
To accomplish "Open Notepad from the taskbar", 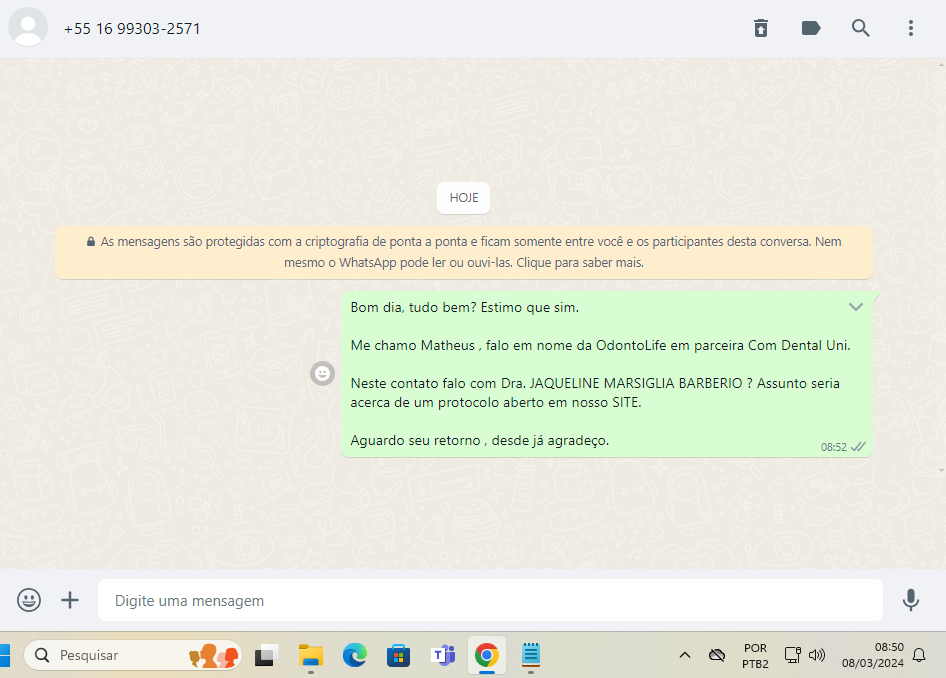I will tap(530, 655).
